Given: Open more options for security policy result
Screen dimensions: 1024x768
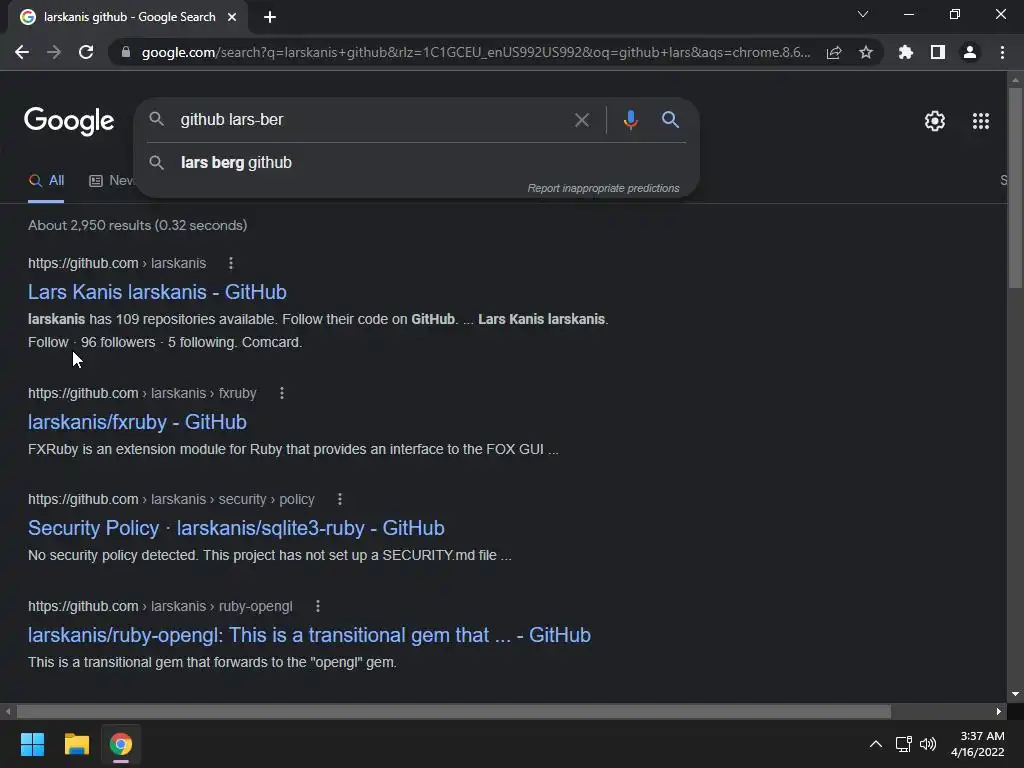Looking at the screenshot, I should click(340, 499).
